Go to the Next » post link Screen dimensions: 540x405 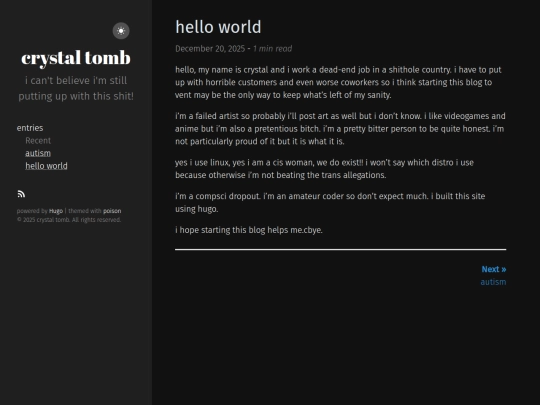pos(494,269)
